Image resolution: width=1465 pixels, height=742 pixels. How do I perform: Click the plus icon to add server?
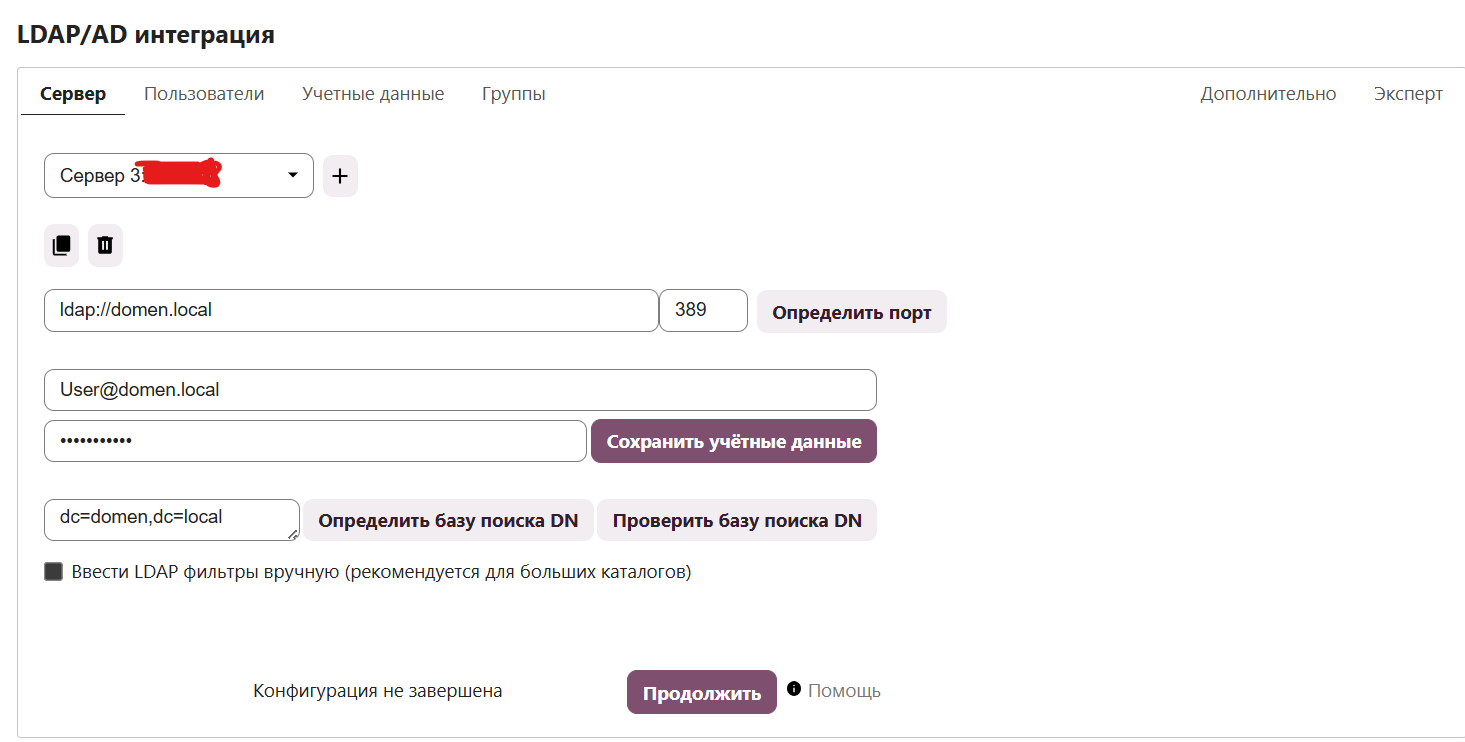click(340, 176)
